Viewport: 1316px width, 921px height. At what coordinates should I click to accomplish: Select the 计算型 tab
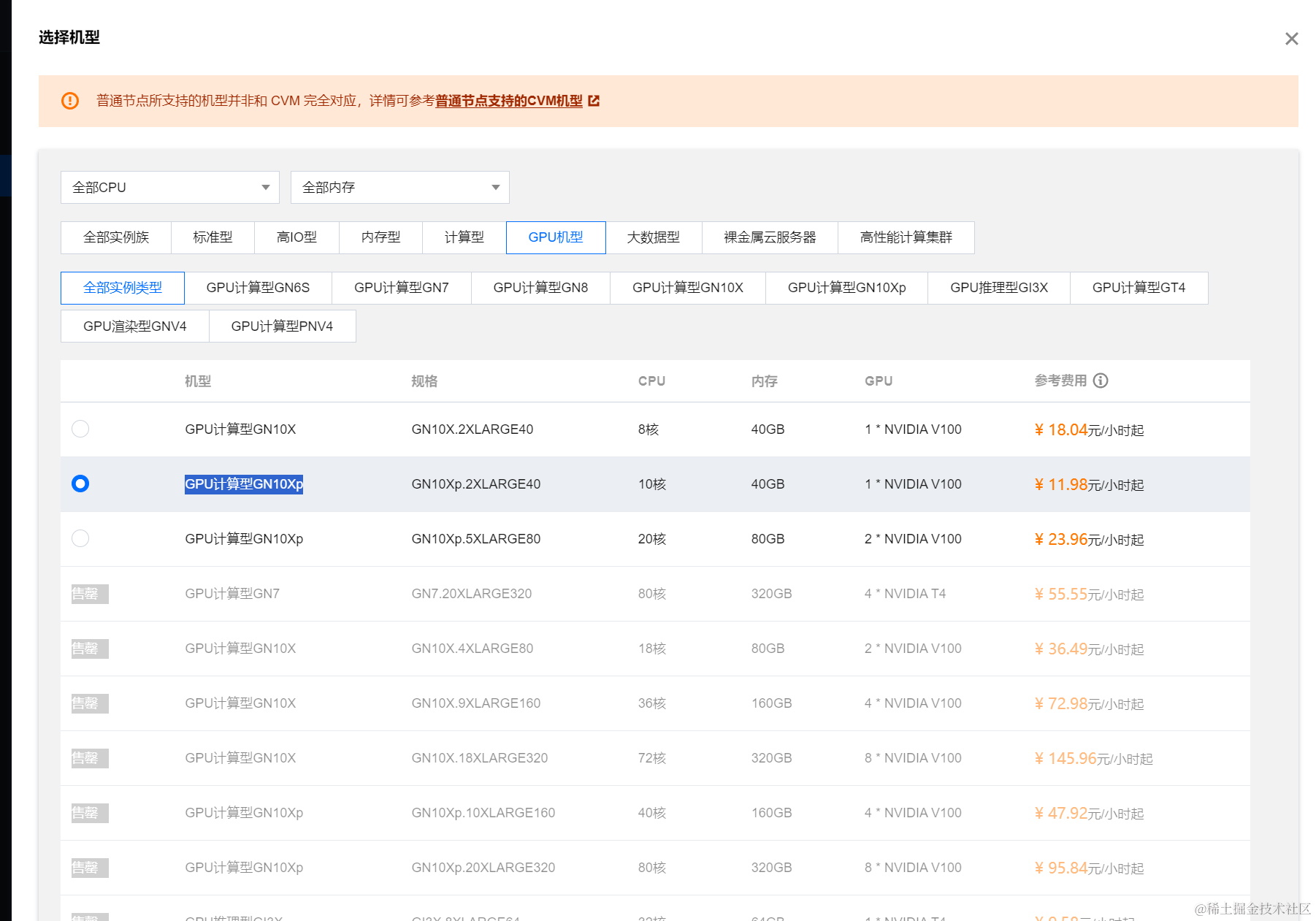[464, 237]
